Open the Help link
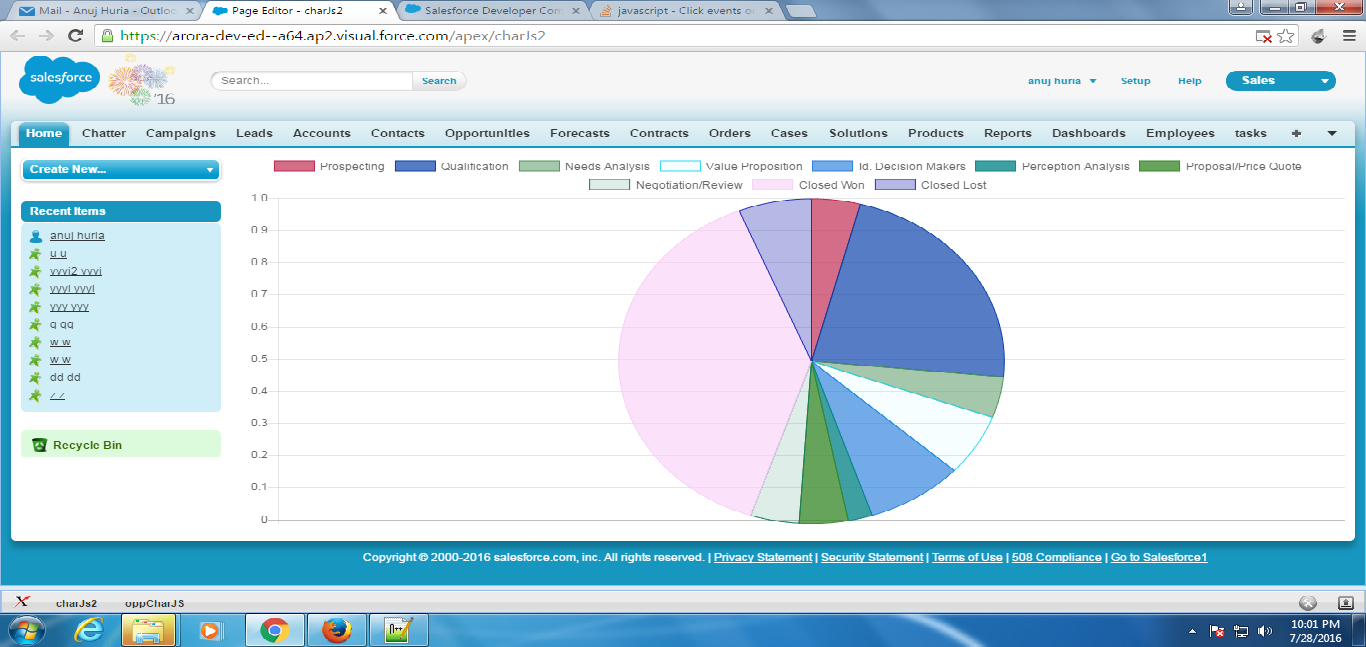The width and height of the screenshot is (1366, 647). pos(1189,81)
